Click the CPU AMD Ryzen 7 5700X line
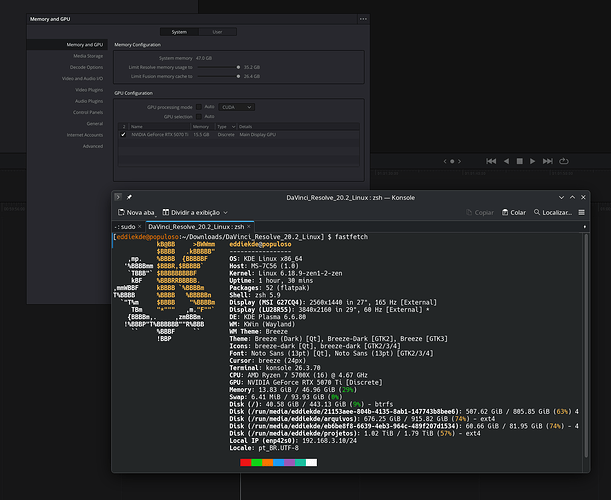Image resolution: width=611 pixels, height=500 pixels. [x=298, y=375]
